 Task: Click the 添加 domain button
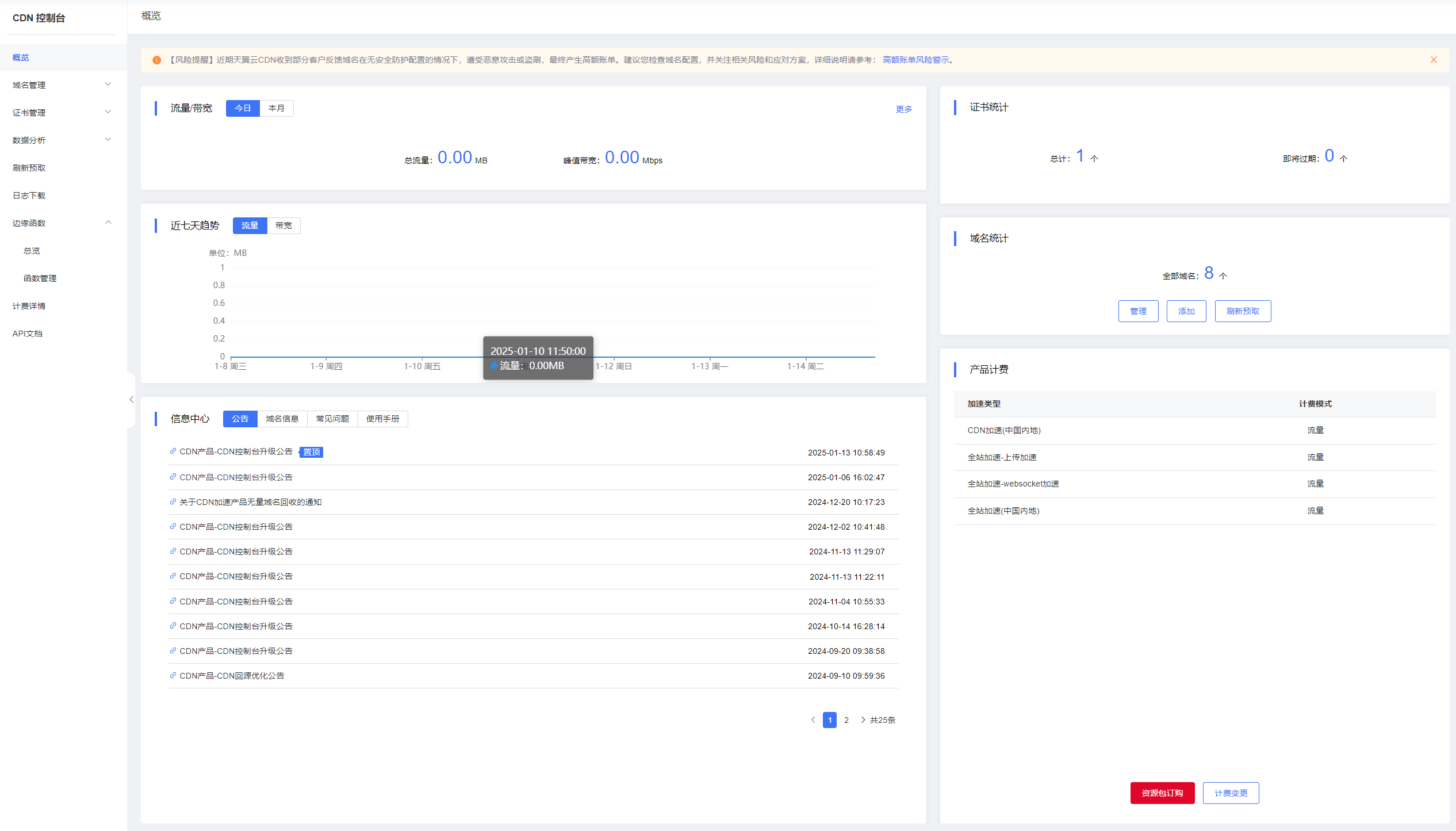tap(1186, 311)
